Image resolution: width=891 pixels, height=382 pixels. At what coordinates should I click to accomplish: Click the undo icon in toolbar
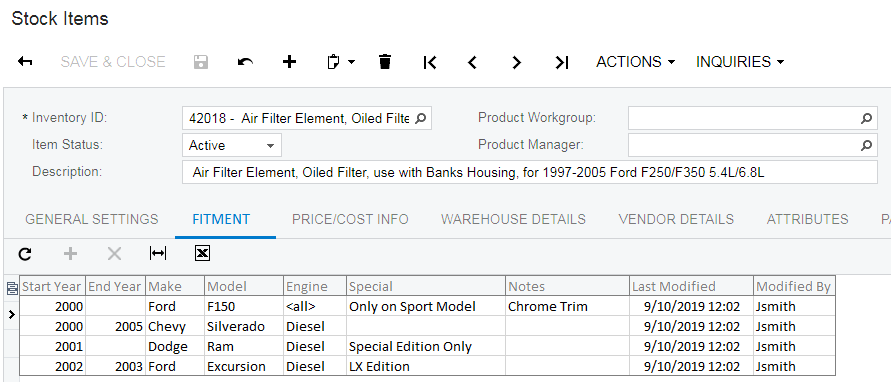point(245,61)
